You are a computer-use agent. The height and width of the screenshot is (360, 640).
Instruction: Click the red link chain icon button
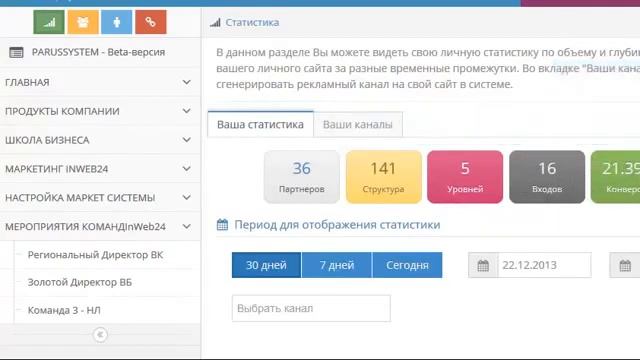point(151,22)
